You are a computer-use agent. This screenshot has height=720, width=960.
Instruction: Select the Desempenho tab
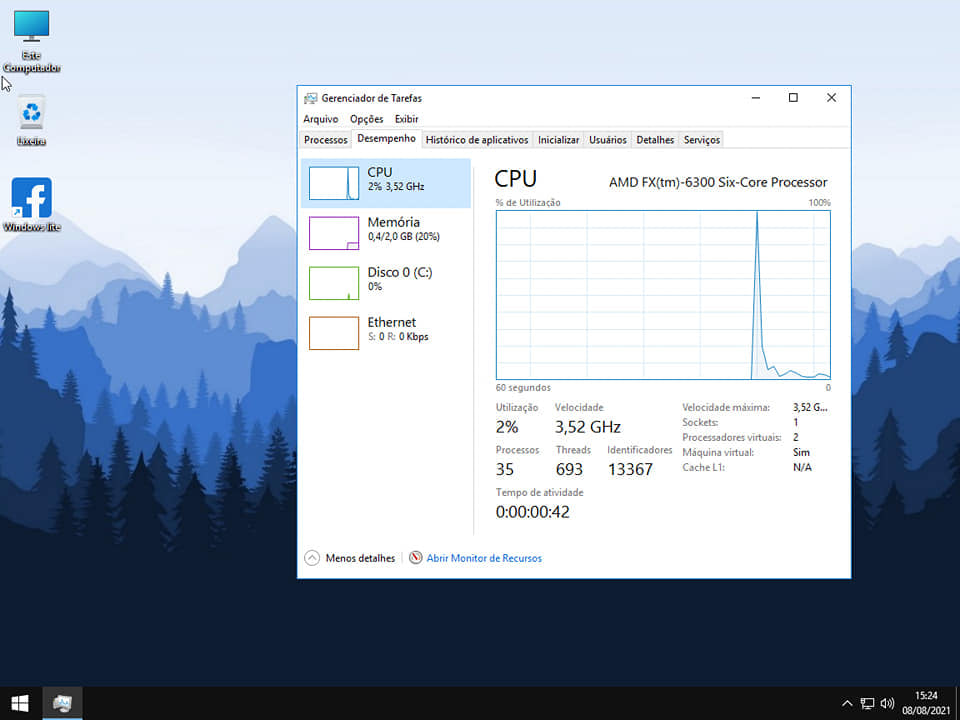pyautogui.click(x=386, y=138)
